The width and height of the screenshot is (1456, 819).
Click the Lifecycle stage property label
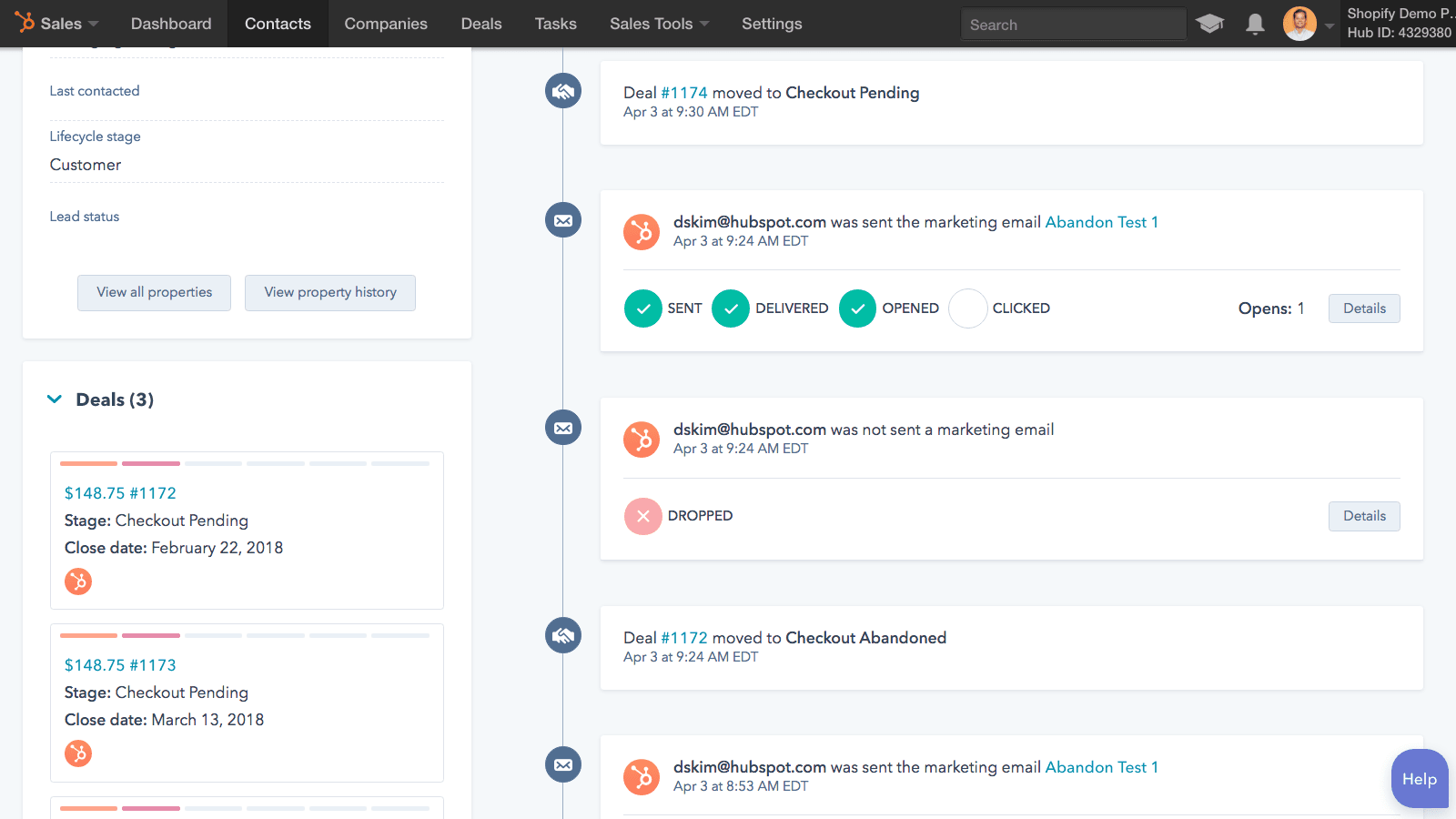95,136
